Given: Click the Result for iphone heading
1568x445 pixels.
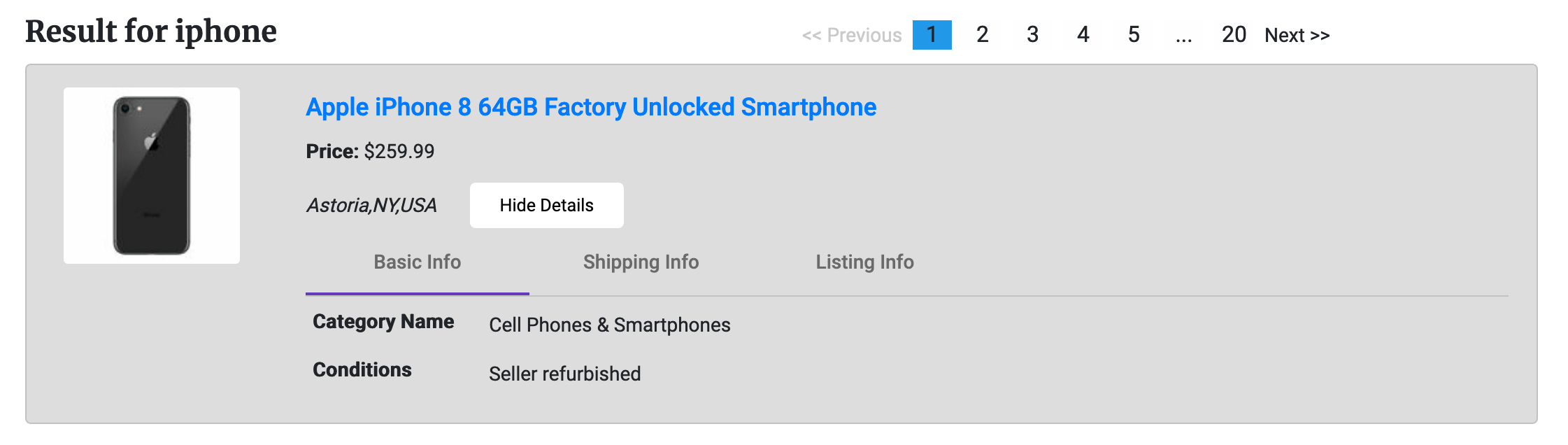Looking at the screenshot, I should coord(151,31).
